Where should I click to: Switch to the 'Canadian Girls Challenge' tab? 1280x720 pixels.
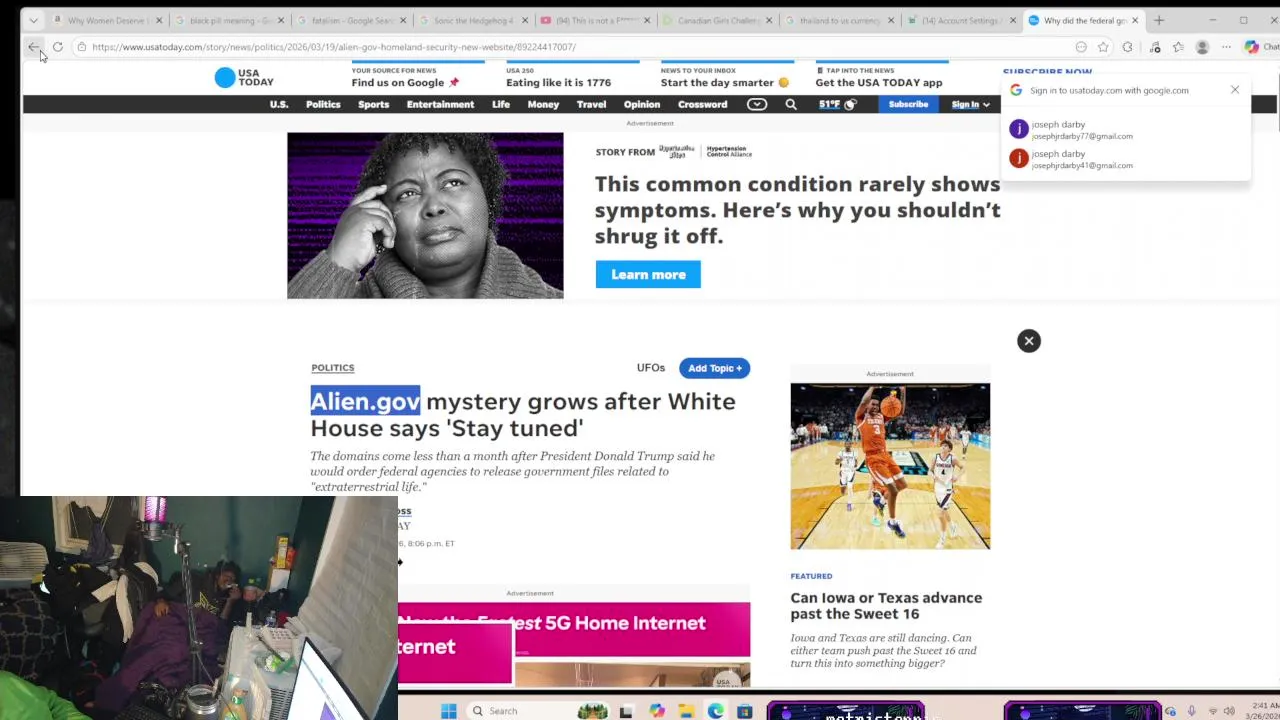point(718,20)
